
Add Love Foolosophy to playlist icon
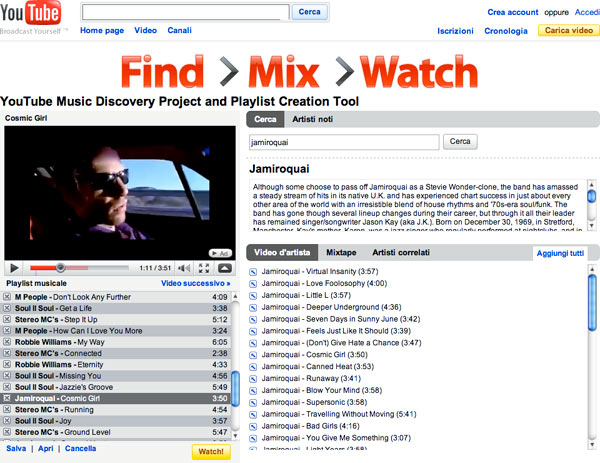click(253, 284)
